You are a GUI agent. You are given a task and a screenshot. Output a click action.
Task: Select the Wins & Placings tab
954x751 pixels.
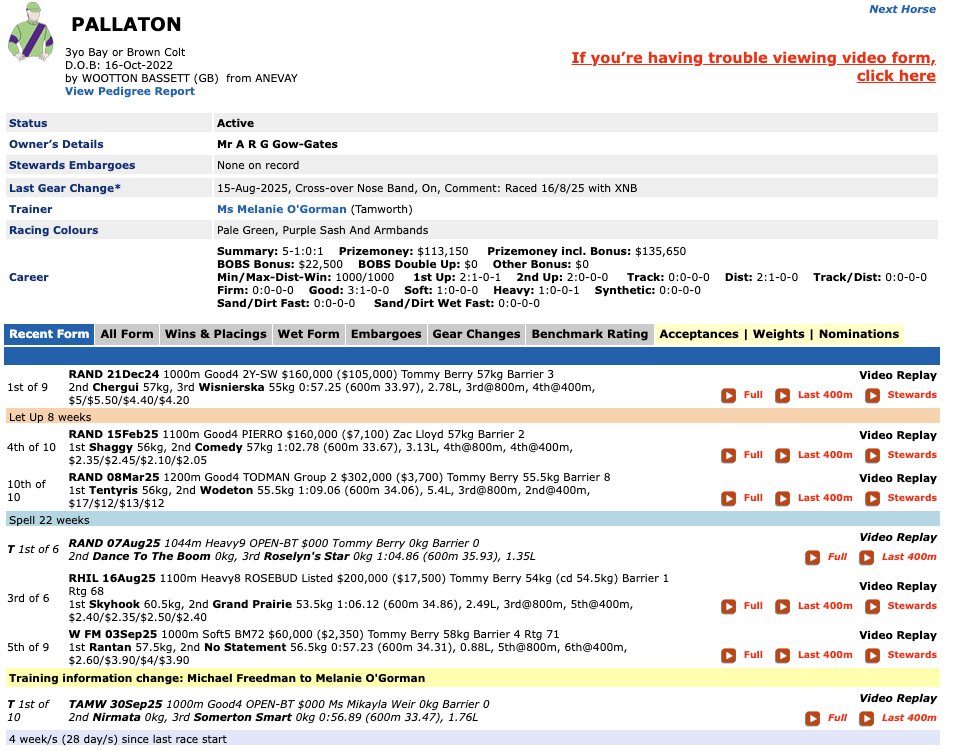[x=215, y=334]
